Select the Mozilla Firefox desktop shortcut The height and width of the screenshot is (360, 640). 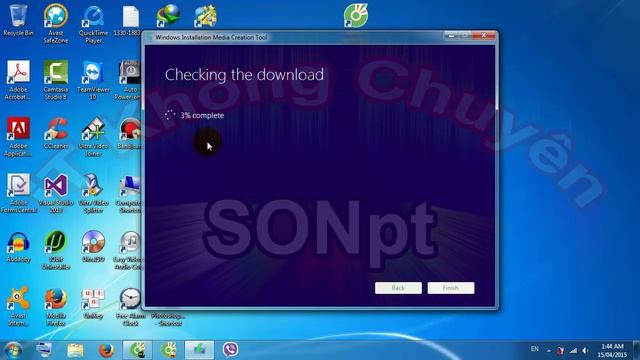56,306
